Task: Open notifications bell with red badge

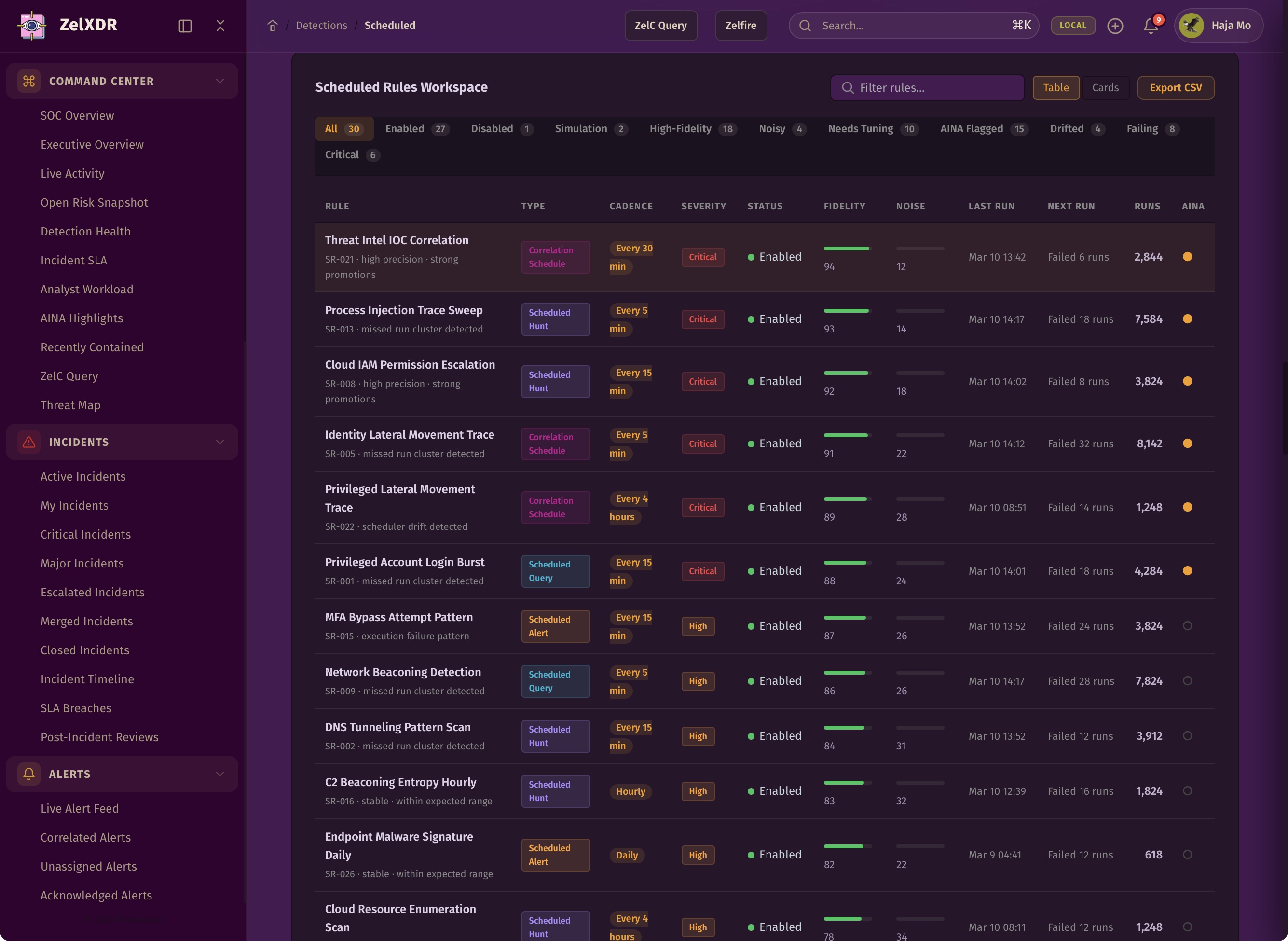Action: (1151, 26)
